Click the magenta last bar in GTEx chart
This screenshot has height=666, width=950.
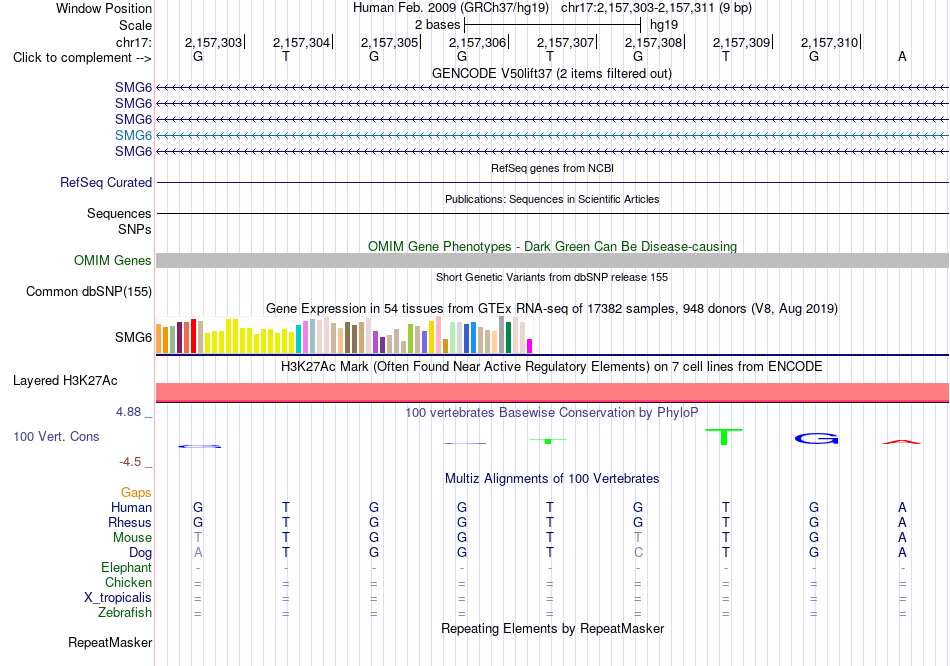tap(530, 346)
